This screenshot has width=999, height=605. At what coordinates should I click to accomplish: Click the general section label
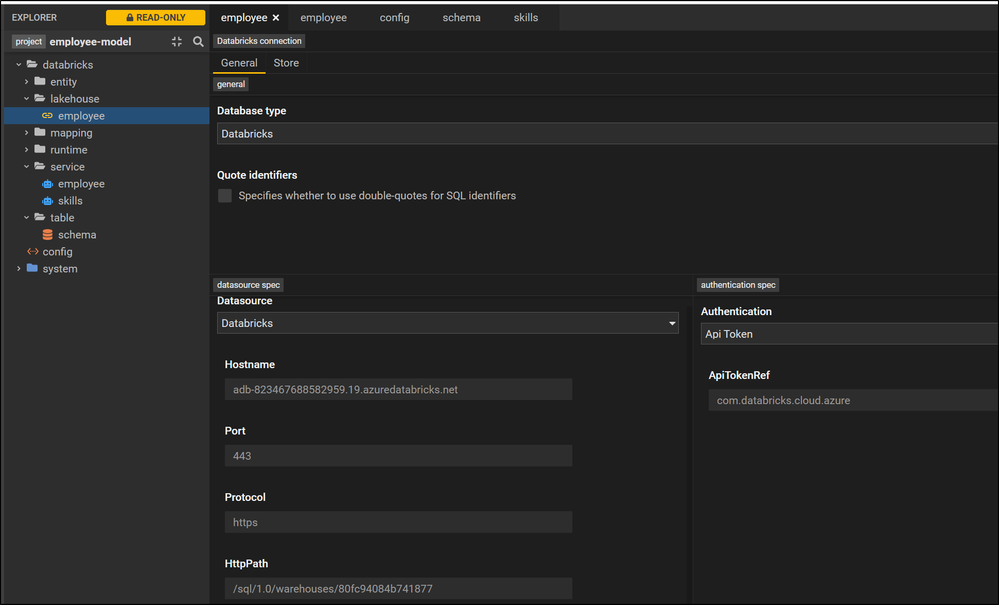coord(231,84)
